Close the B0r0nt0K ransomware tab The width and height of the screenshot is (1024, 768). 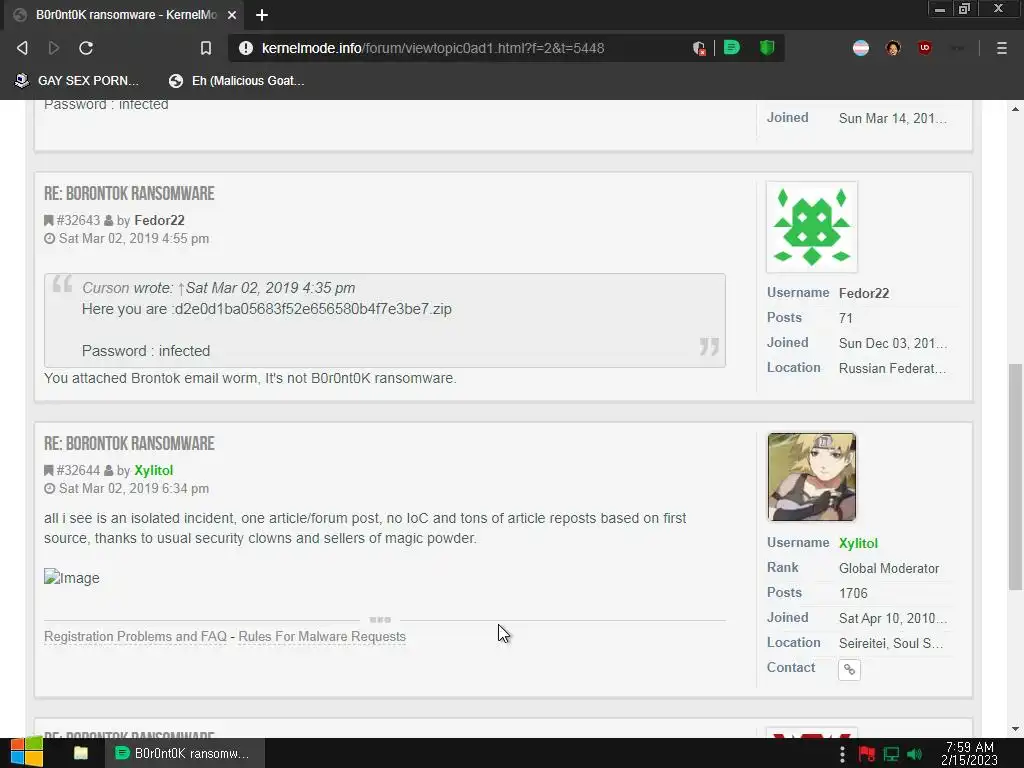(x=232, y=15)
